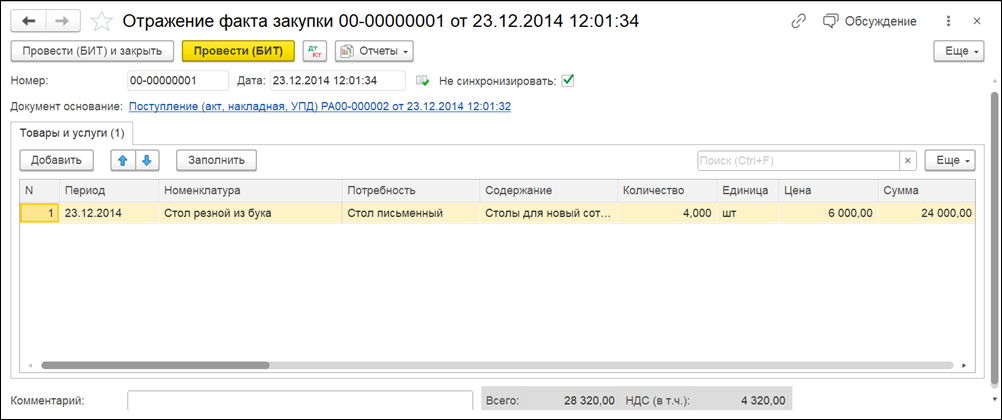Image resolution: width=1002 pixels, height=420 pixels.
Task: Move row up with the up arrow
Action: (x=123, y=160)
